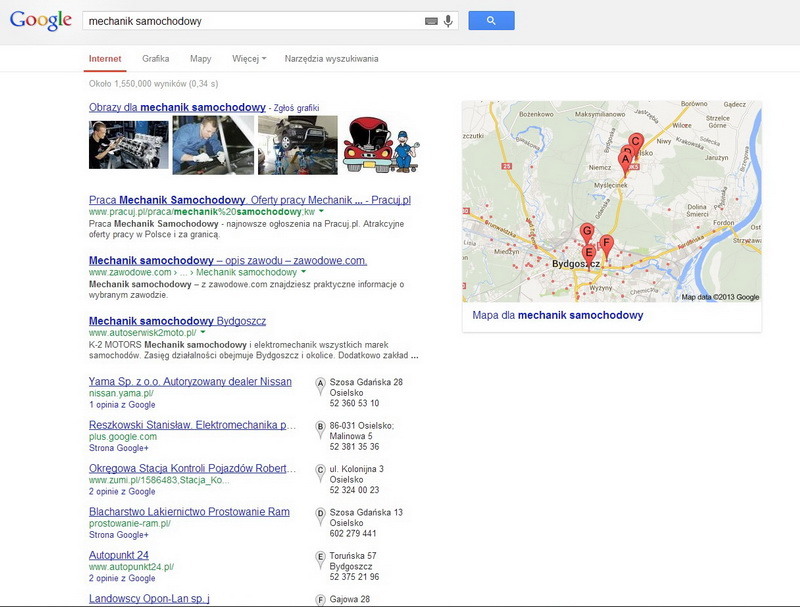Open the Pracuj.pl job offers result
This screenshot has width=800, height=607.
tap(249, 200)
